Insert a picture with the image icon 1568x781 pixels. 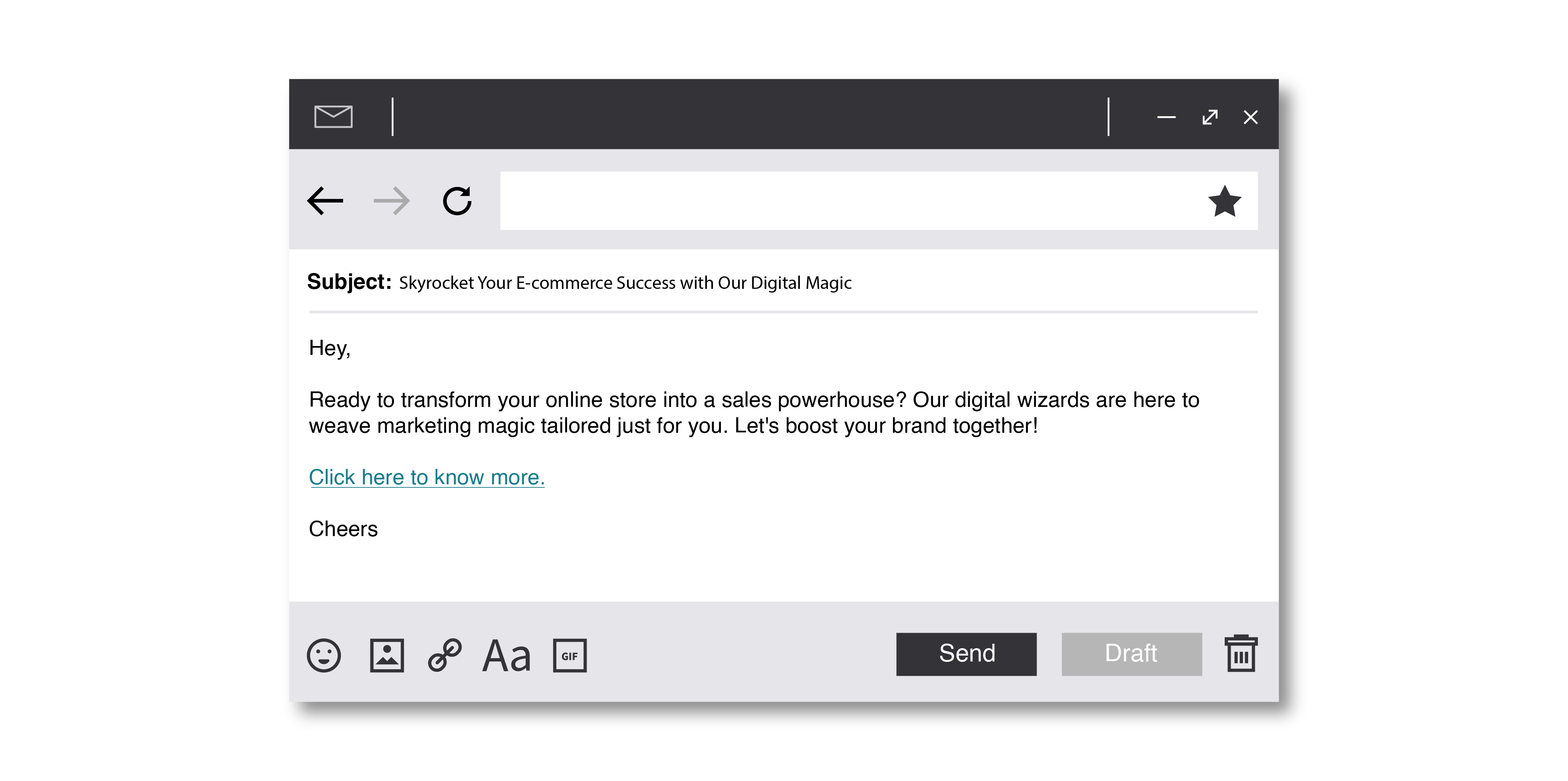tap(387, 655)
